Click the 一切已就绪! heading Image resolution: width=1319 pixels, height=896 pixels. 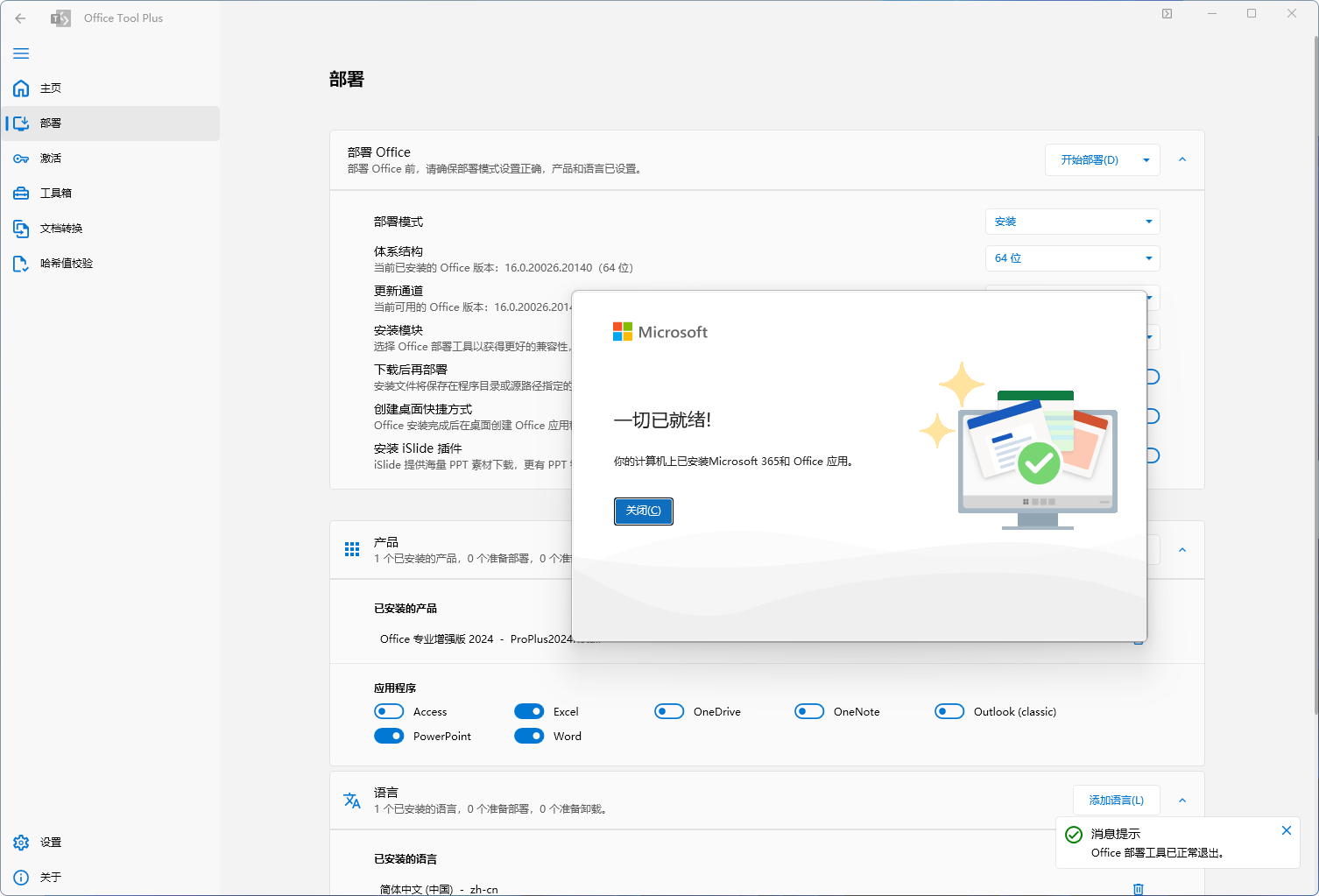point(662,420)
